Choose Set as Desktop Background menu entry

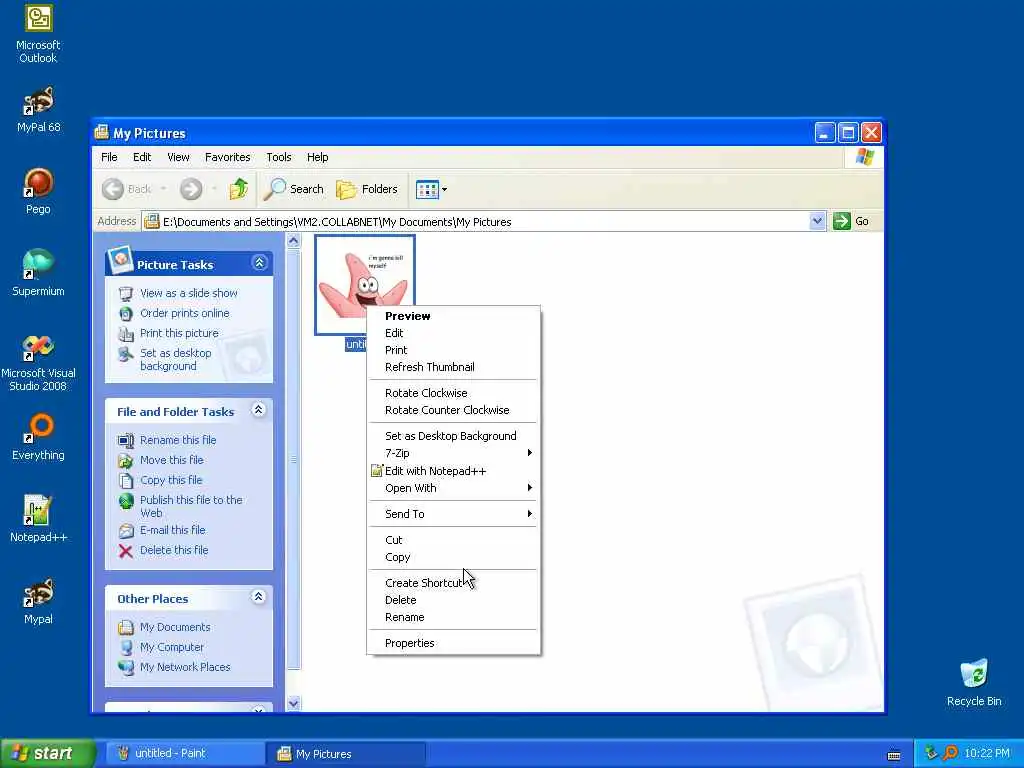click(453, 436)
